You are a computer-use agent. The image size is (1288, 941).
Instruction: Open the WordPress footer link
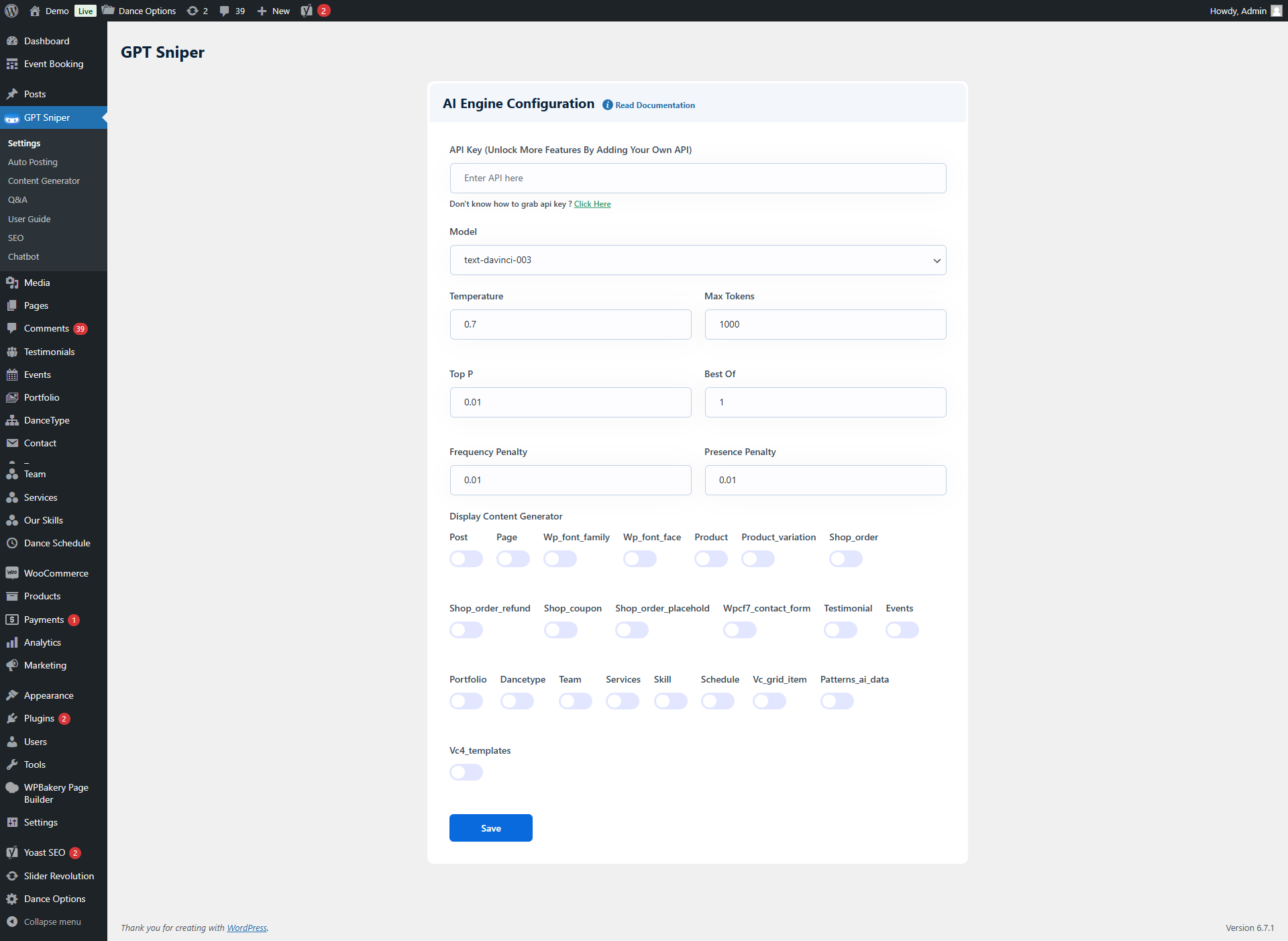pyautogui.click(x=247, y=928)
